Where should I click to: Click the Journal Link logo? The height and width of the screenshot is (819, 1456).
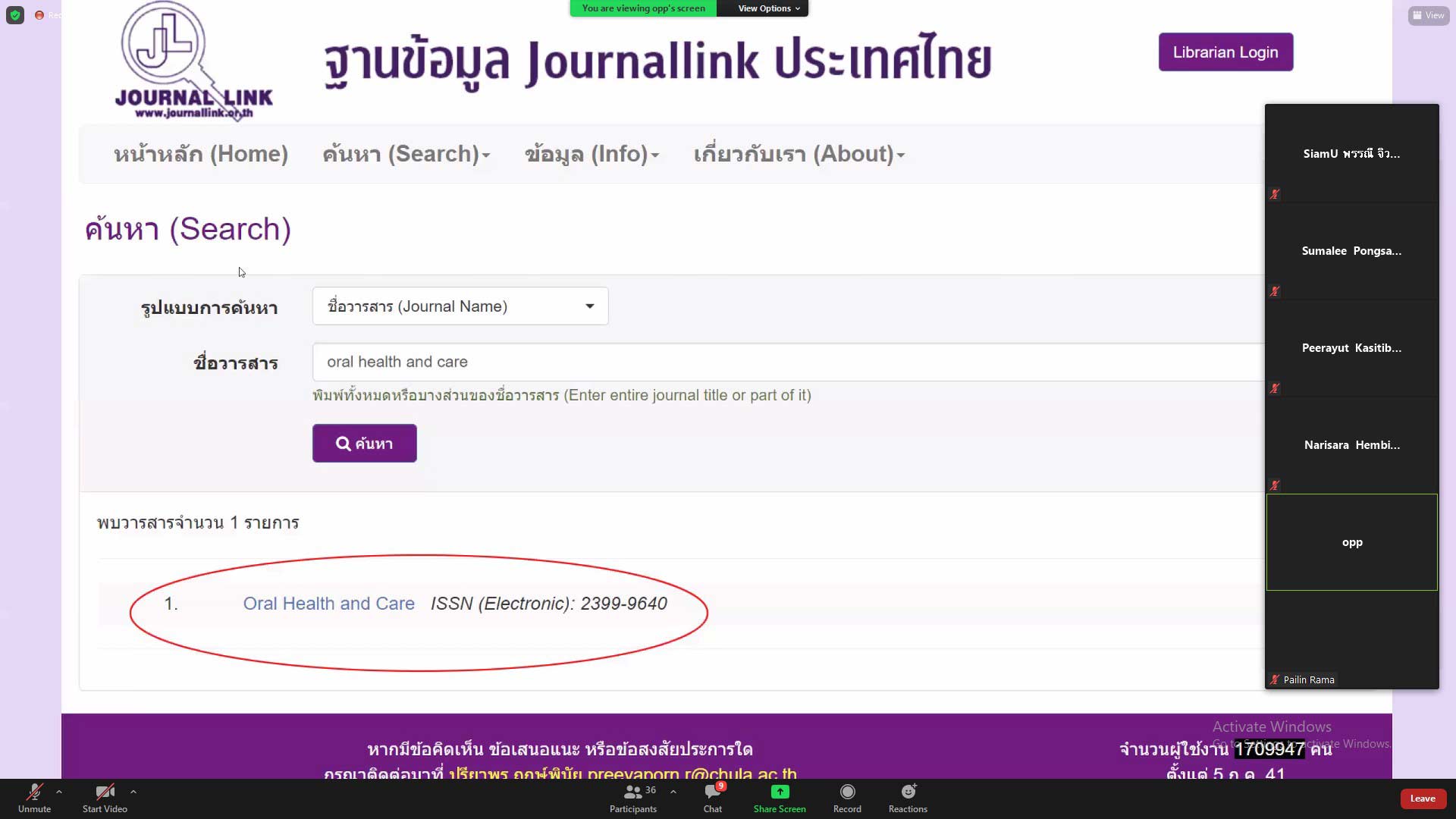pyautogui.click(x=193, y=61)
